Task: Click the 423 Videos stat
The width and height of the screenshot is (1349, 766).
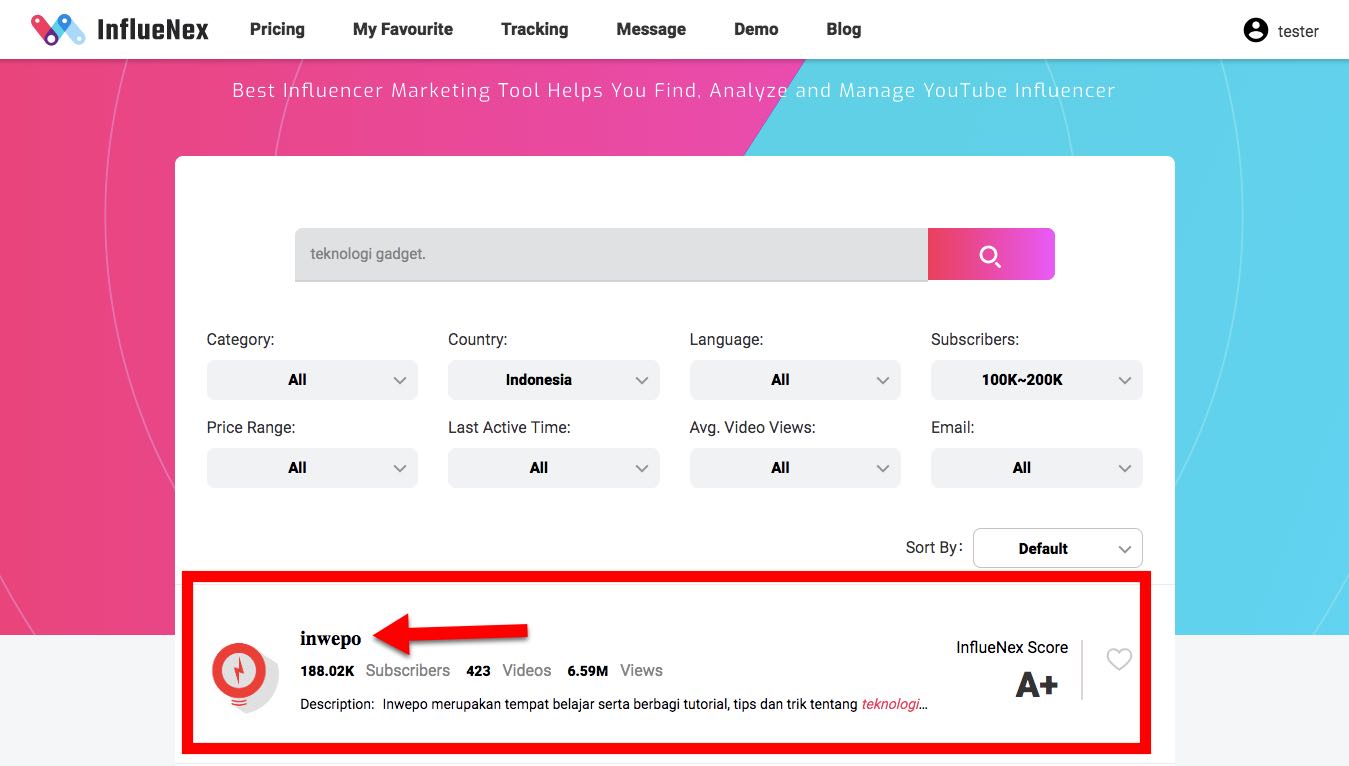Action: pos(508,670)
